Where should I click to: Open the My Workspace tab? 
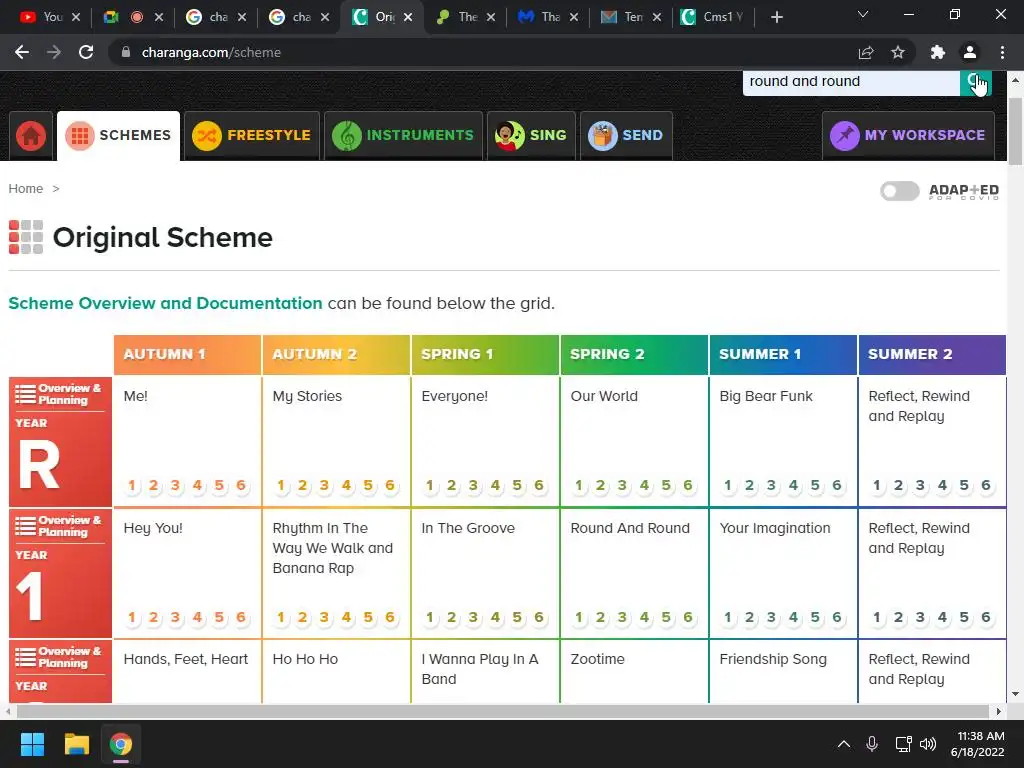(908, 135)
